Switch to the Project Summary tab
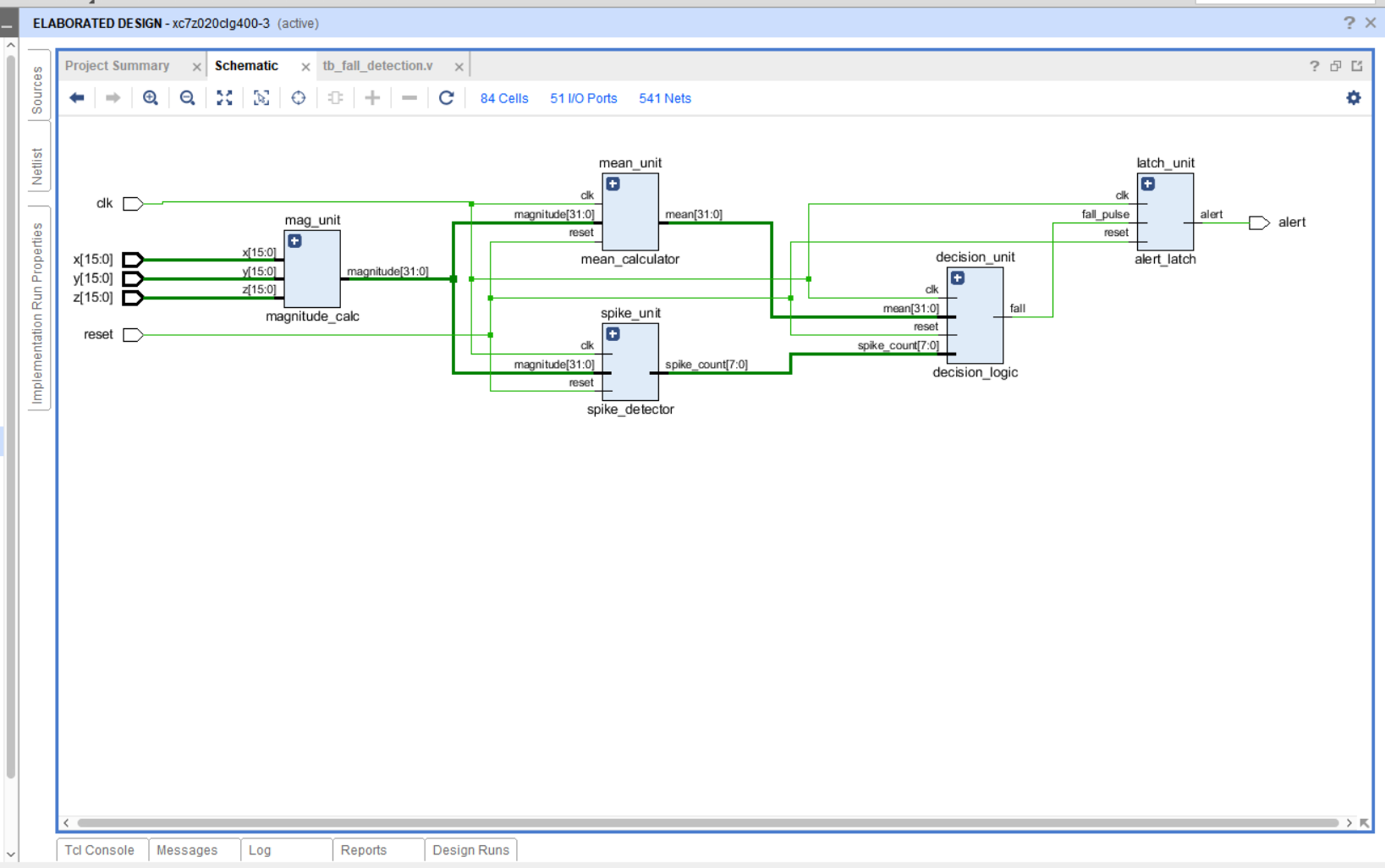 [x=118, y=66]
